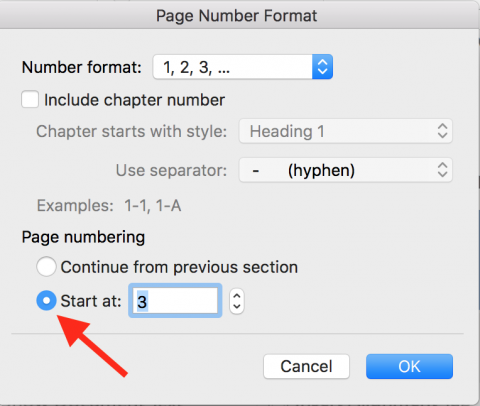Select Continue from previous section radio button
The height and width of the screenshot is (406, 480).
click(46, 266)
